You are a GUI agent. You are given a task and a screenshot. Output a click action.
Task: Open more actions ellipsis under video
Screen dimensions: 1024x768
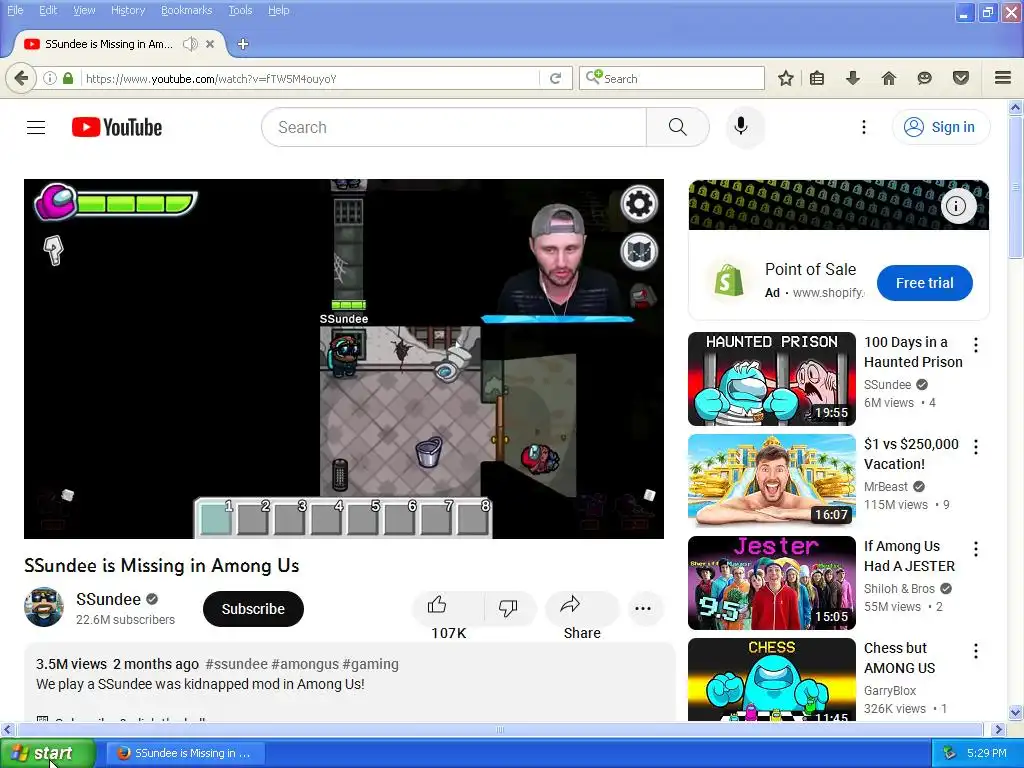[x=643, y=608]
